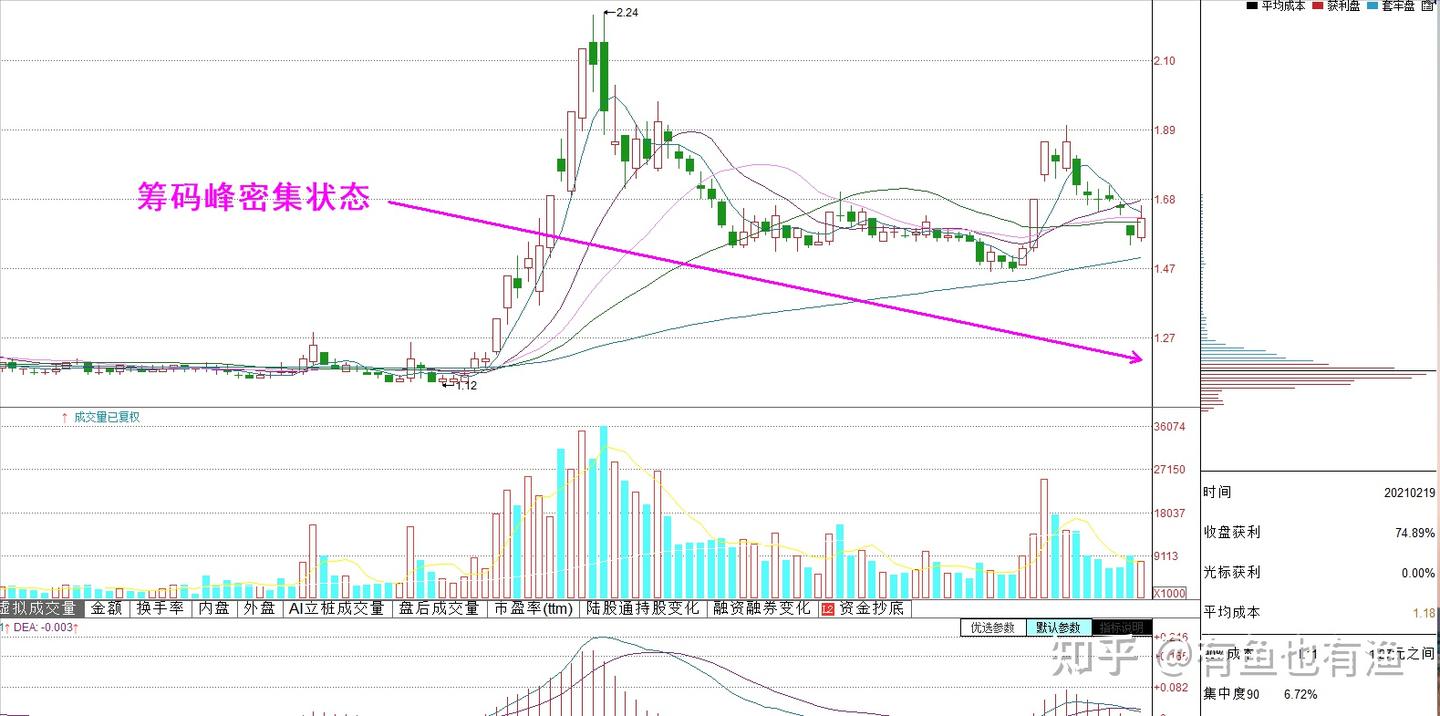Screen dimensions: 1440x716
Task: Click the 1.89 price axis label
Action: click(x=1166, y=130)
